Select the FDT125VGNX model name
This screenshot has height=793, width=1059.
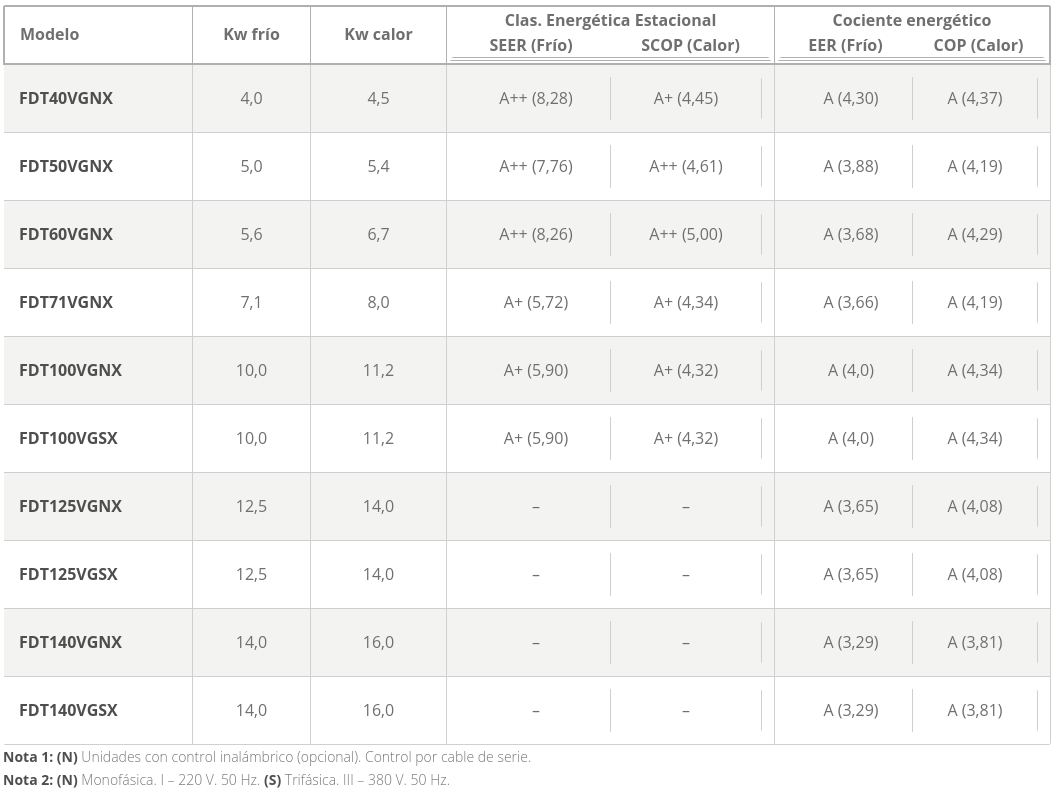71,507
